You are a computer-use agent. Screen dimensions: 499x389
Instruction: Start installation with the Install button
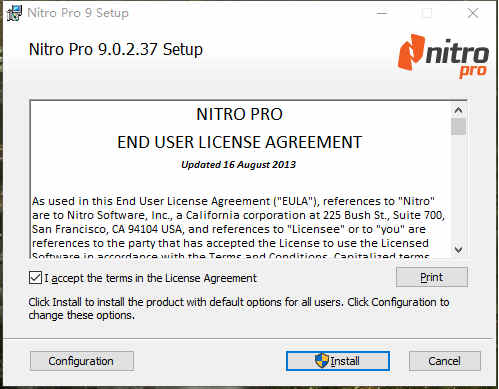pos(338,361)
